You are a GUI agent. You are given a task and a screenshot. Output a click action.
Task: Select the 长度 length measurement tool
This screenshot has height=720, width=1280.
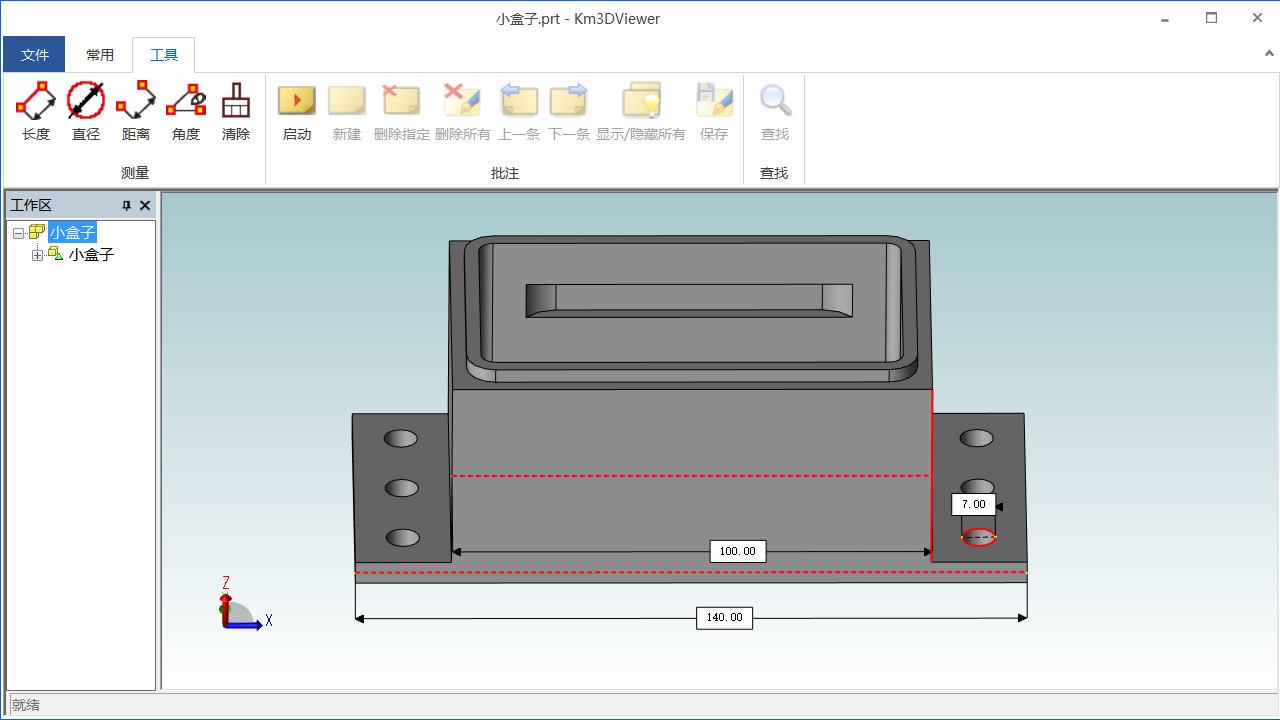36,111
